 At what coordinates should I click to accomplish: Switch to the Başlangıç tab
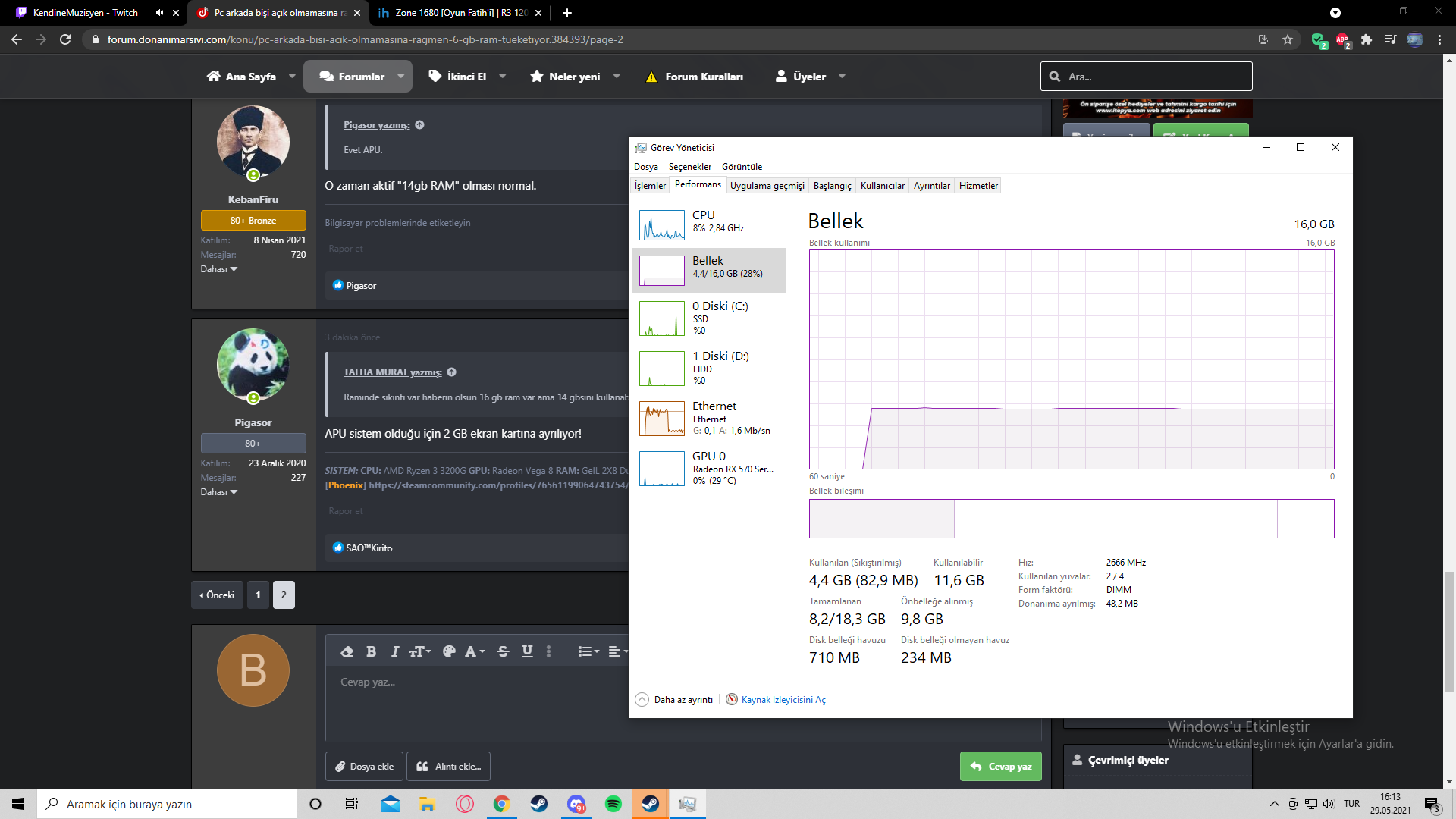click(x=832, y=186)
